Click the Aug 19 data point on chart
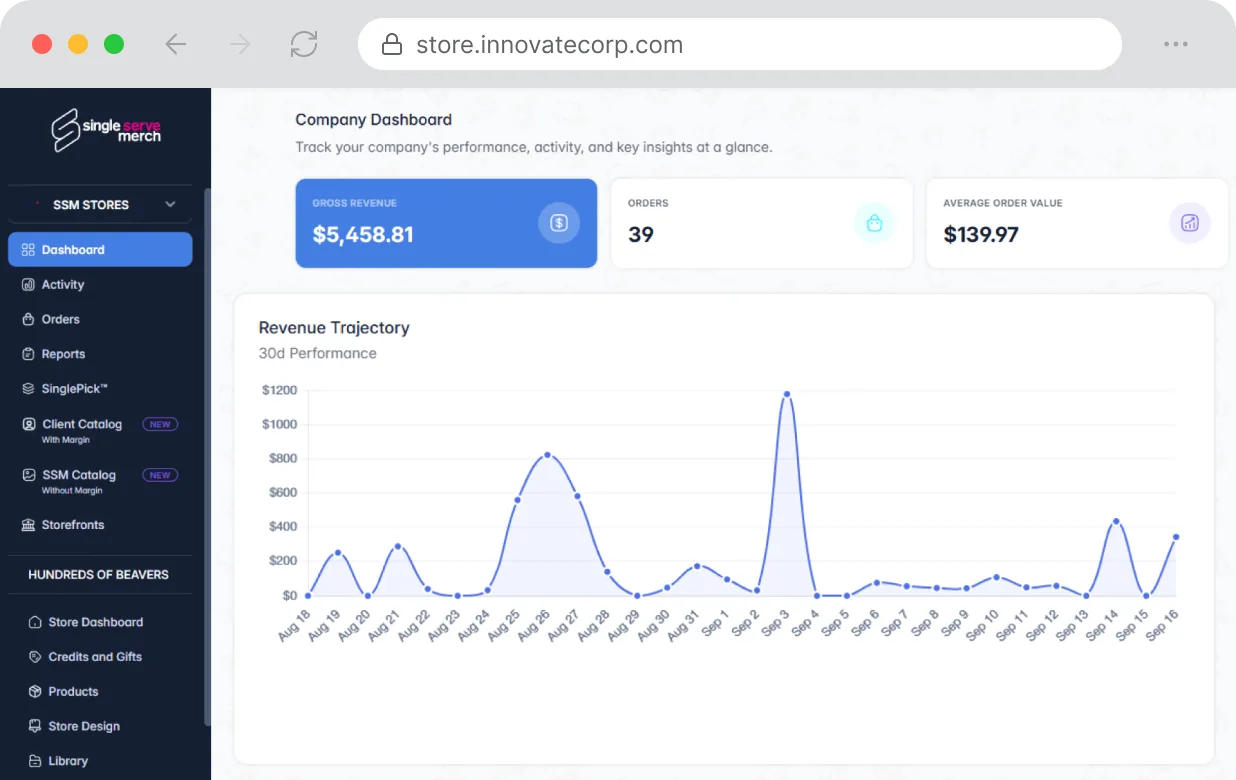 click(x=338, y=553)
